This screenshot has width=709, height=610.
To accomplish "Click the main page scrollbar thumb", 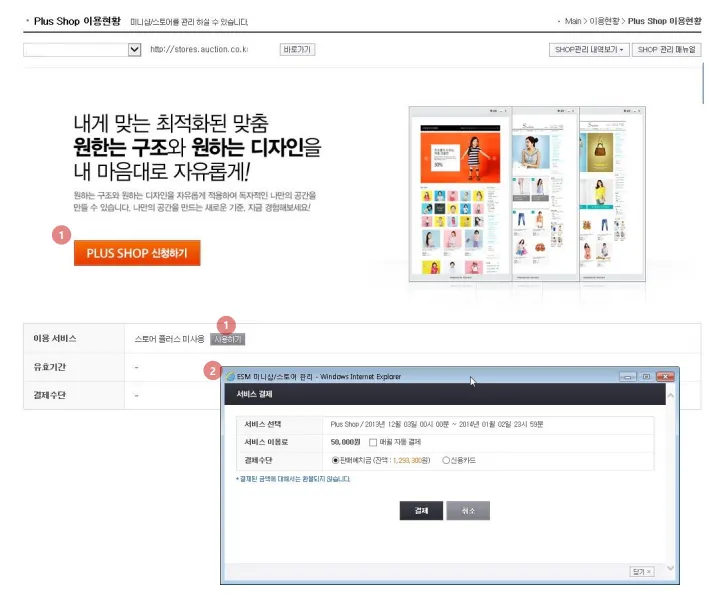I will [x=704, y=84].
